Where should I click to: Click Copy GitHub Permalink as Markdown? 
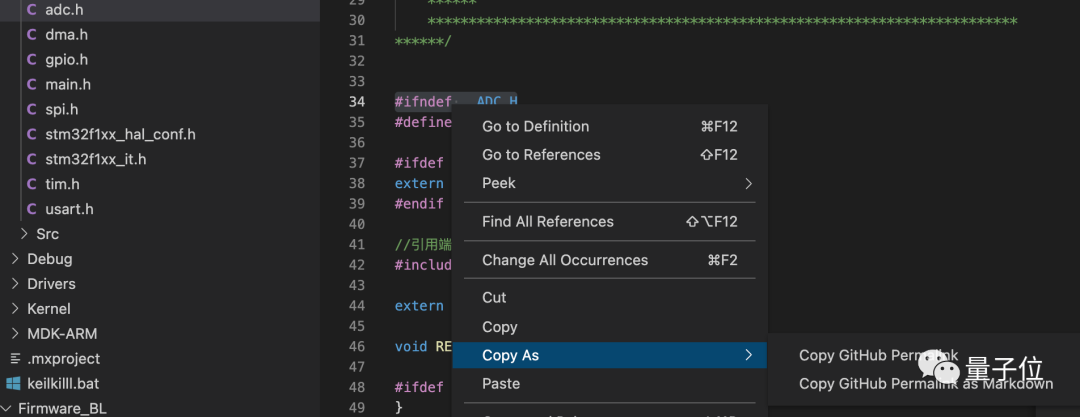click(x=925, y=384)
